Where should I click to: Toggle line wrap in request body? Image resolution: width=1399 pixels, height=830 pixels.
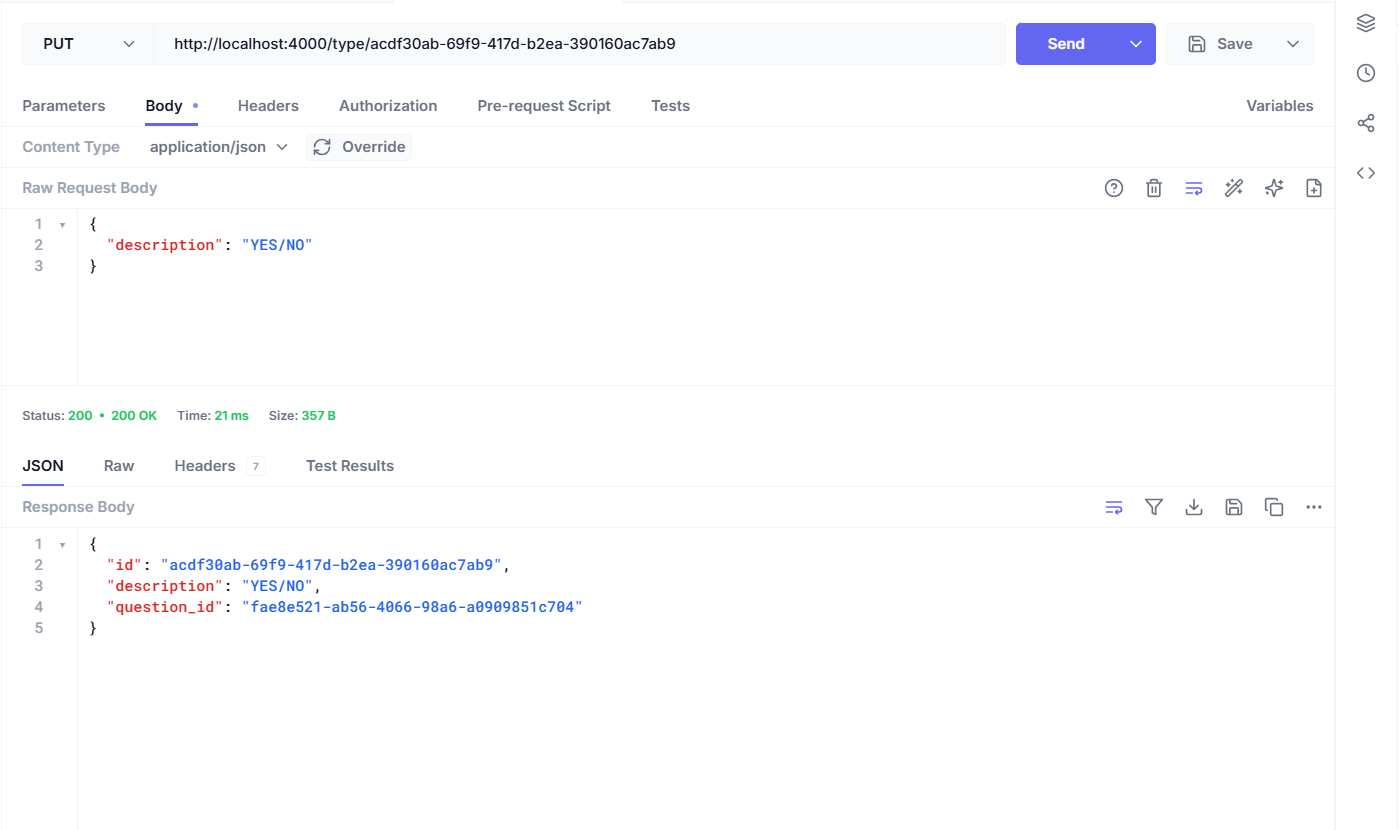(1193, 188)
